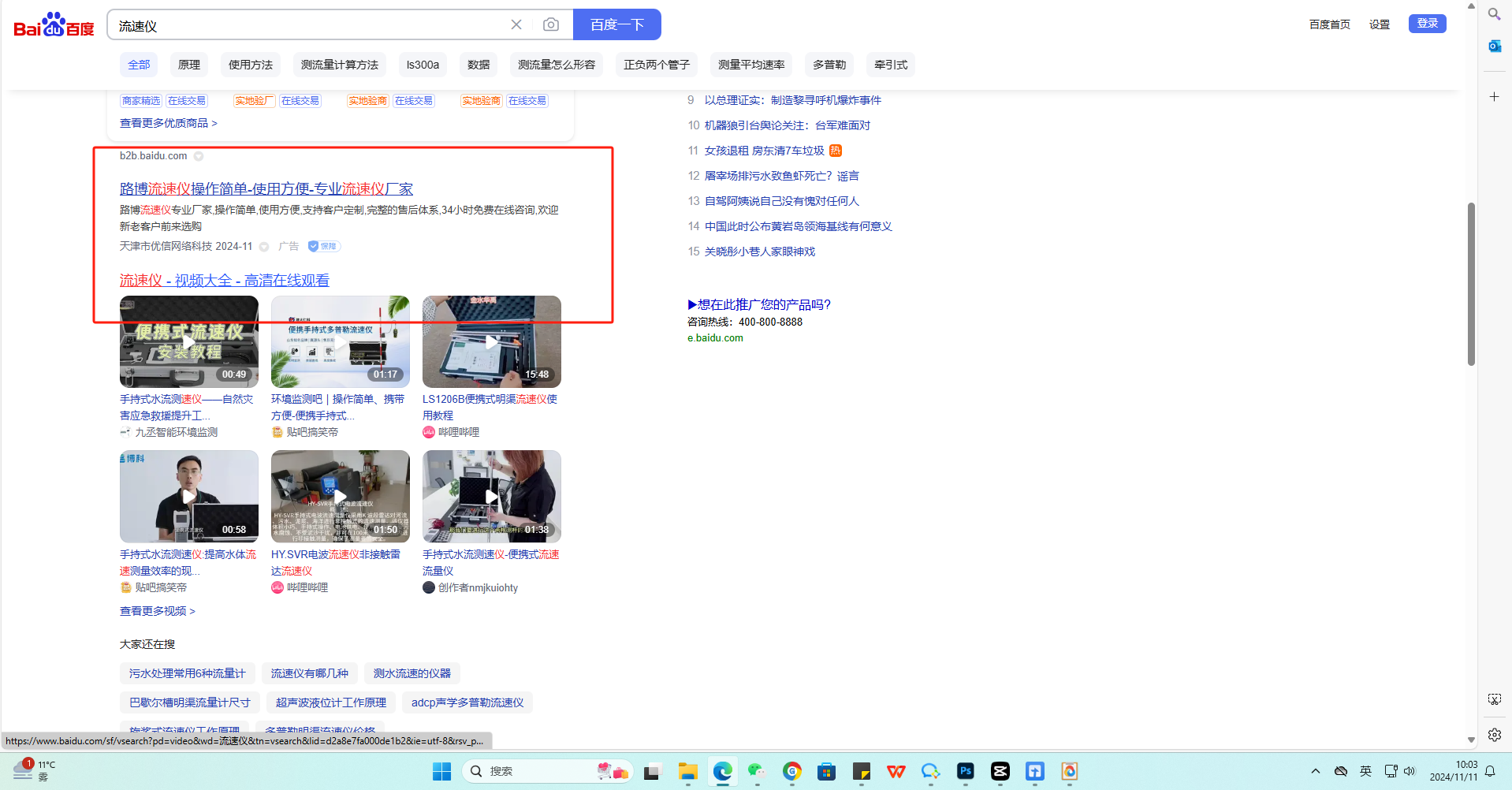Viewport: 1512px width, 790px height.
Task: Open CapCut from the taskbar
Action: (1000, 771)
